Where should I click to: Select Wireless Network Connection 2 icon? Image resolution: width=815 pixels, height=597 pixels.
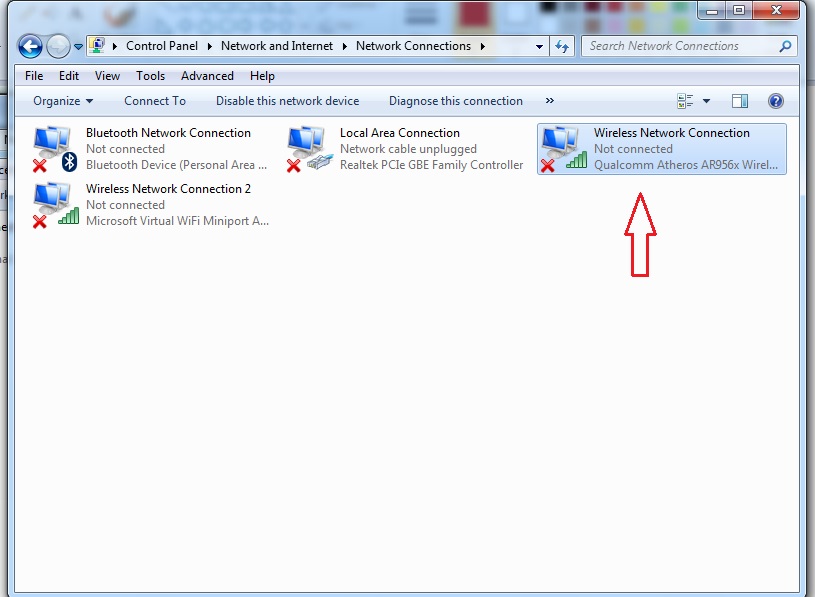(x=55, y=205)
